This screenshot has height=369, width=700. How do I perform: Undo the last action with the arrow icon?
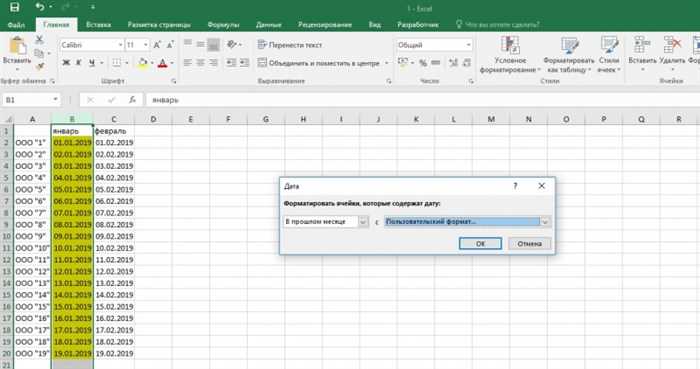[40, 7]
